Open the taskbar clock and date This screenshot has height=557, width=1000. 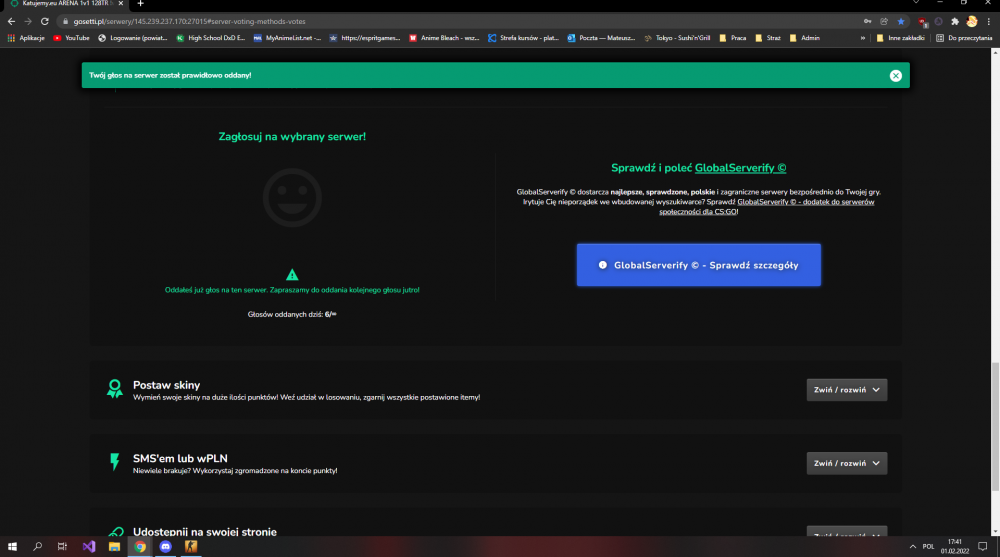point(955,547)
